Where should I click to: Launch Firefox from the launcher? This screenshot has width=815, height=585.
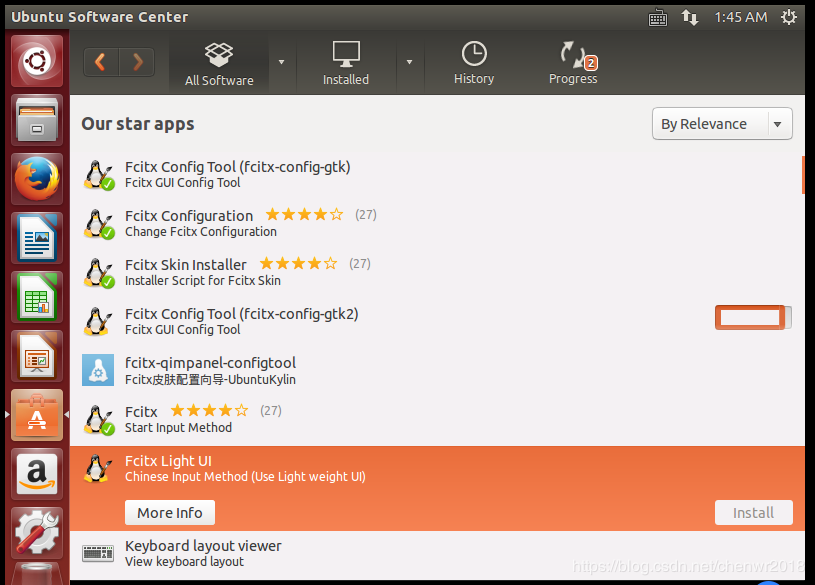pyautogui.click(x=37, y=179)
